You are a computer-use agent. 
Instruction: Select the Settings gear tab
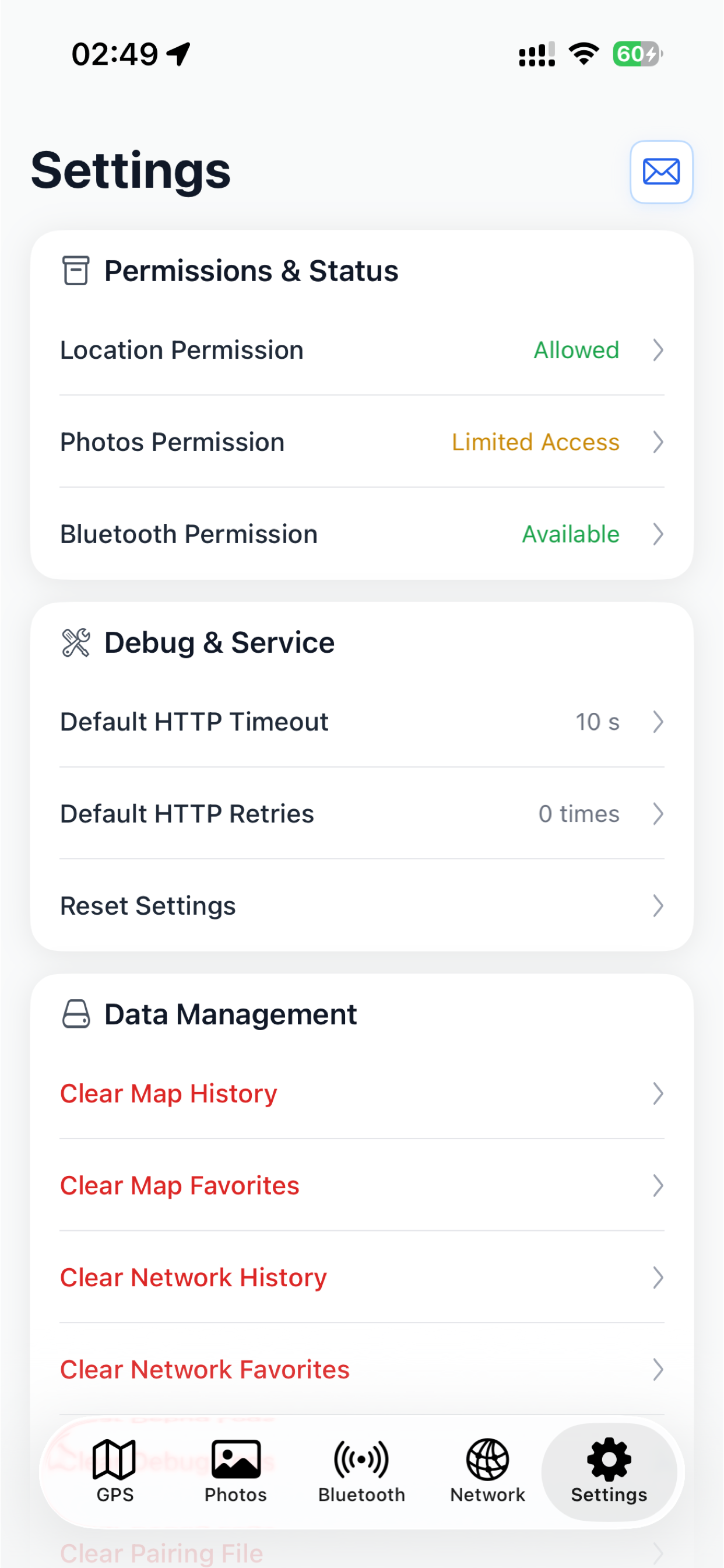click(609, 1471)
